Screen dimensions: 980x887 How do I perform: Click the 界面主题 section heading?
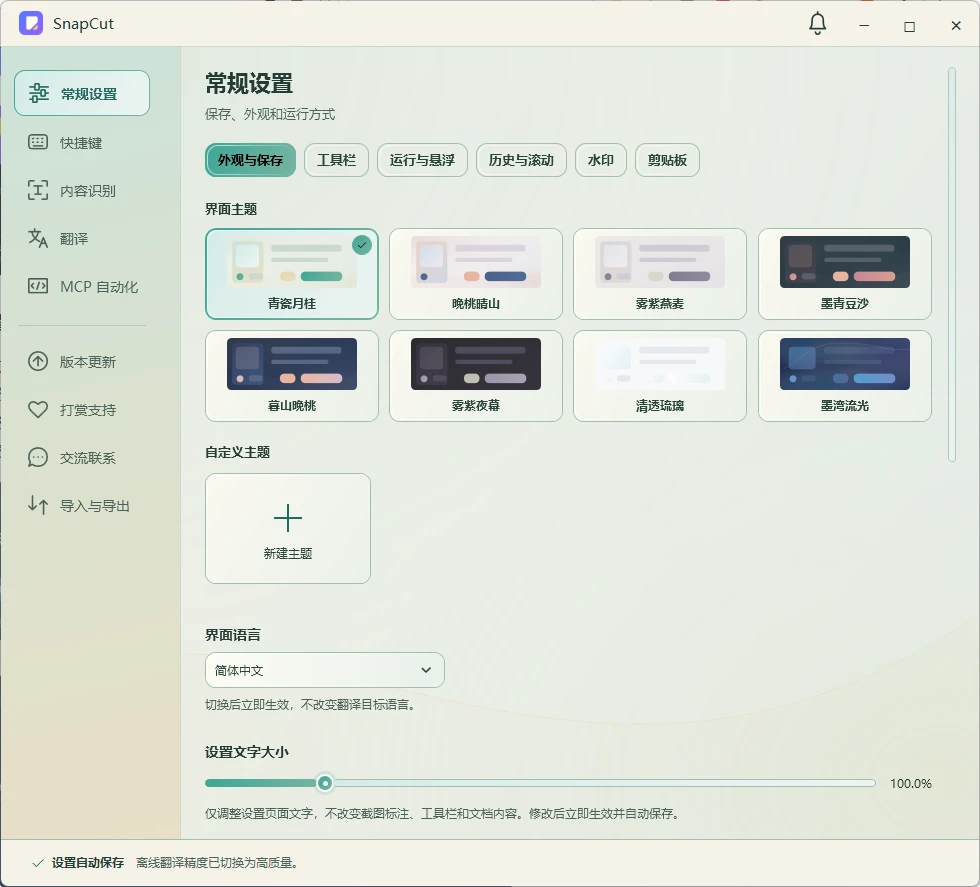231,209
